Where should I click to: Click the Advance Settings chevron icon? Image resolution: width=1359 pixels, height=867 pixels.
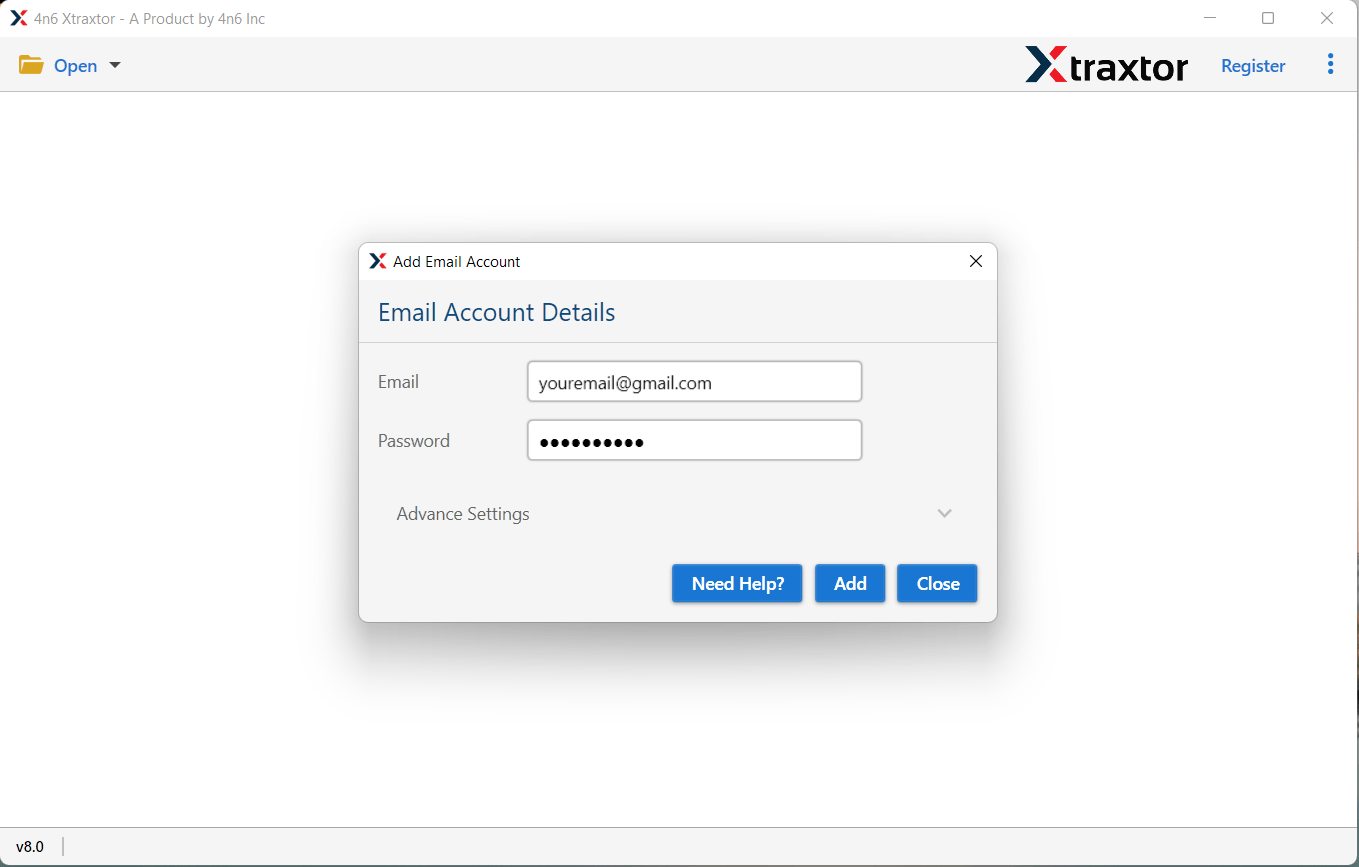pyautogui.click(x=944, y=513)
